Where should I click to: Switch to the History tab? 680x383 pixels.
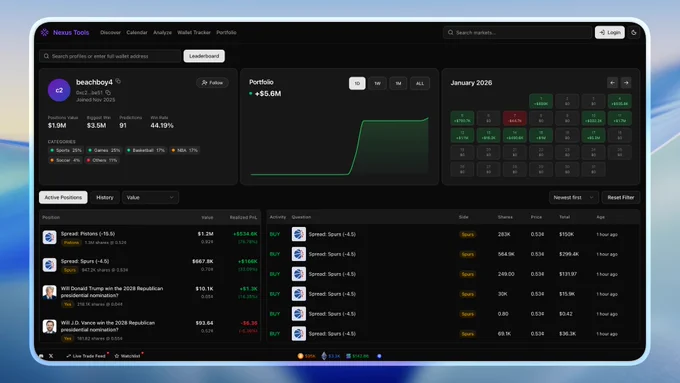105,197
